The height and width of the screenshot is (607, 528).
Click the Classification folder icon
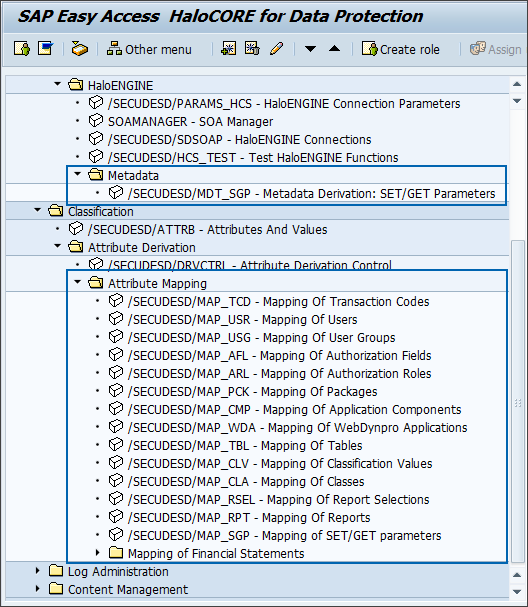pos(55,211)
